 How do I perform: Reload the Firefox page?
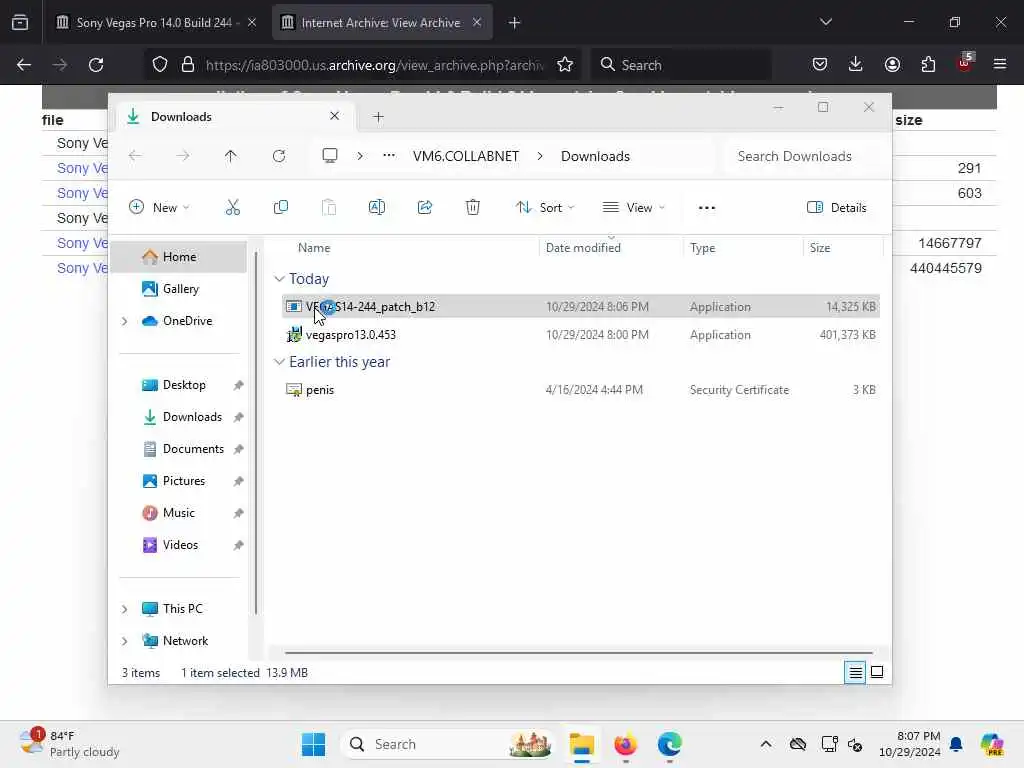click(x=96, y=65)
